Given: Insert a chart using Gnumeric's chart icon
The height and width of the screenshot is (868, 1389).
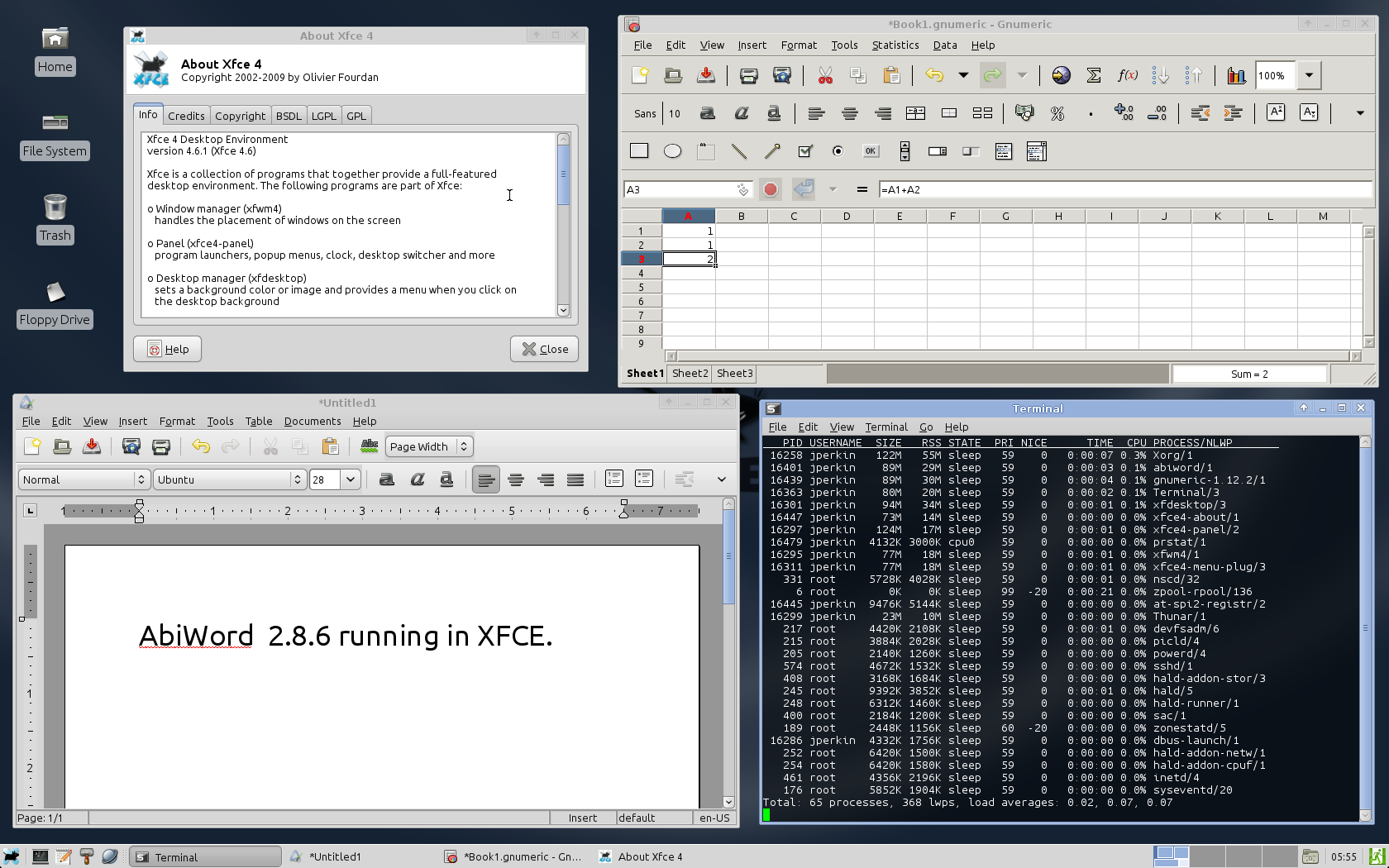Looking at the screenshot, I should (1236, 75).
